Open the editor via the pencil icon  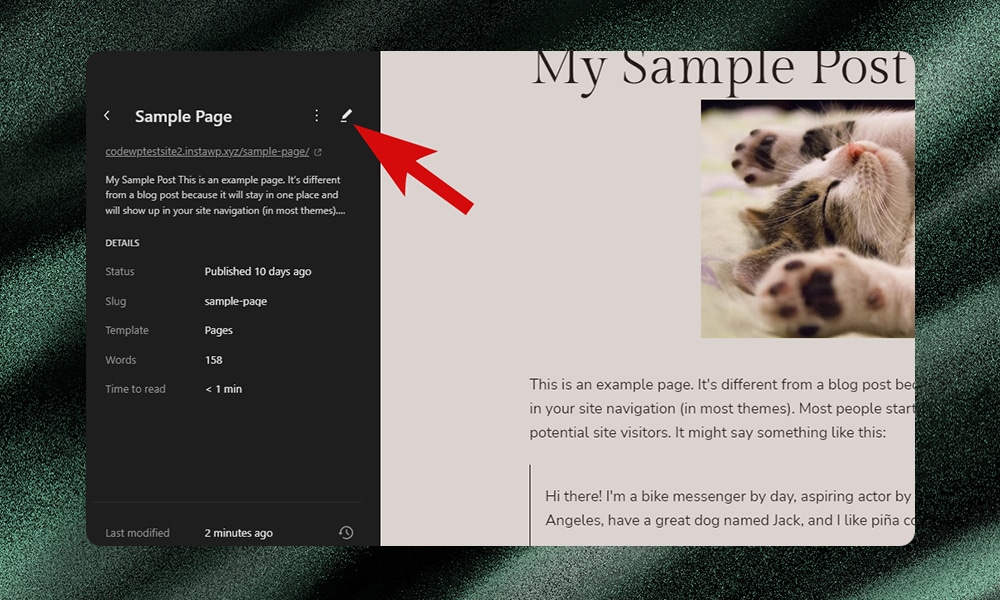click(x=345, y=115)
